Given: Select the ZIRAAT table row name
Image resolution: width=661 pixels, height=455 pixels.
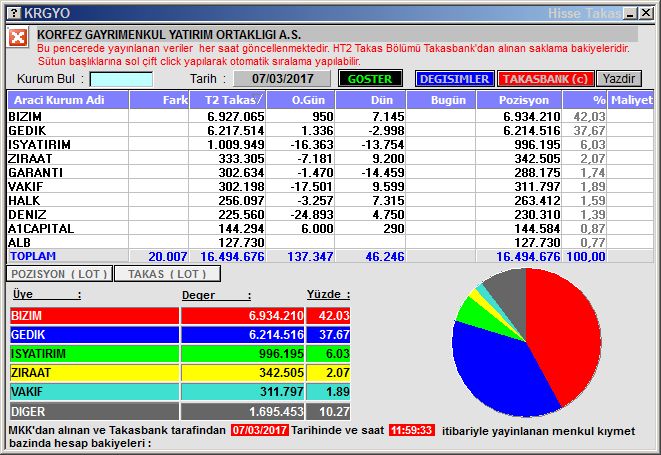Looking at the screenshot, I should coord(30,159).
